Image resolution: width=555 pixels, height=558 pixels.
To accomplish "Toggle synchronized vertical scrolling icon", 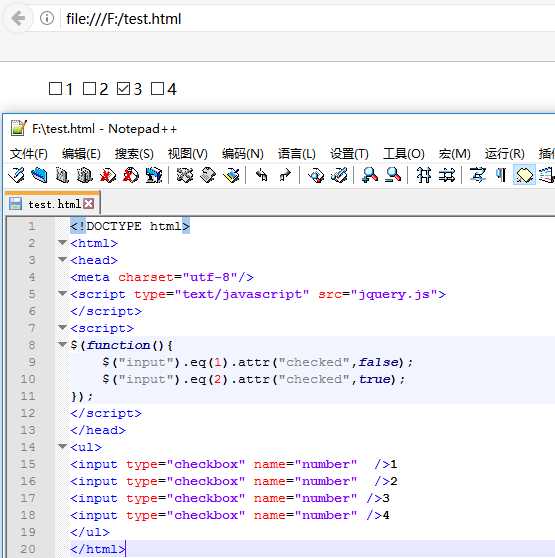I will point(424,175).
